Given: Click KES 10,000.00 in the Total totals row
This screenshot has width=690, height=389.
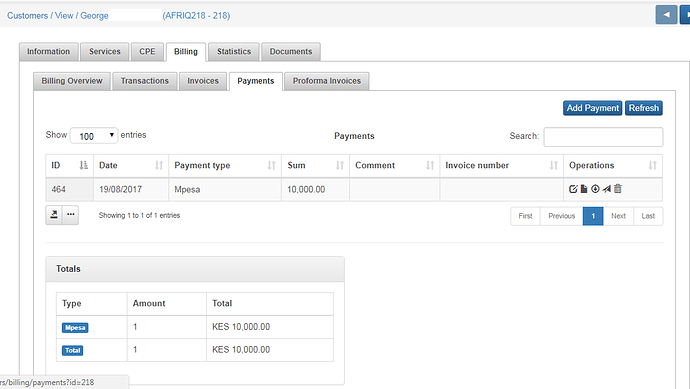Looking at the screenshot, I should coord(241,349).
